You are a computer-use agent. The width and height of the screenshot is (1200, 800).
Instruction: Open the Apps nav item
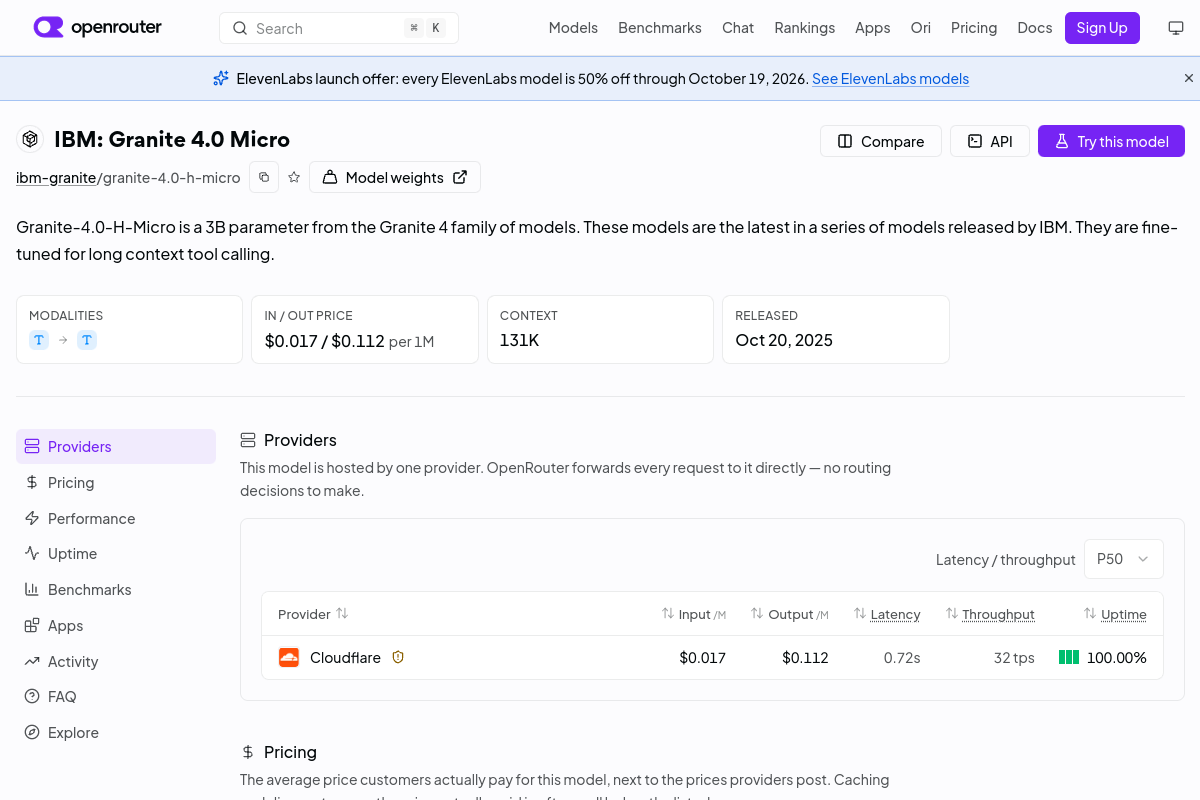(872, 28)
